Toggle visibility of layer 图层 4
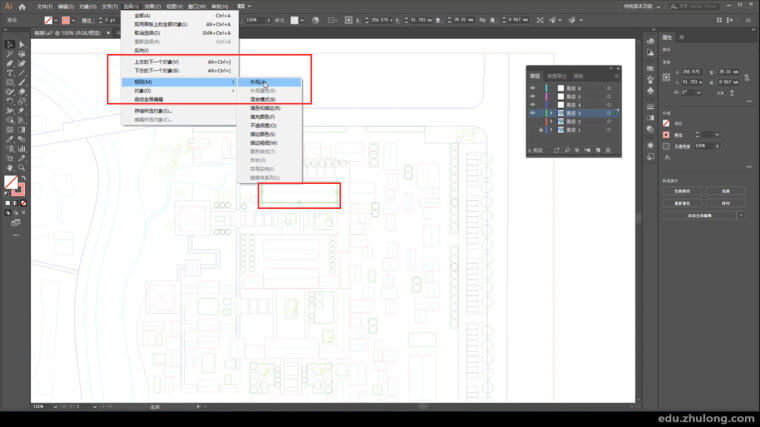Image resolution: width=760 pixels, height=427 pixels. pyautogui.click(x=532, y=105)
